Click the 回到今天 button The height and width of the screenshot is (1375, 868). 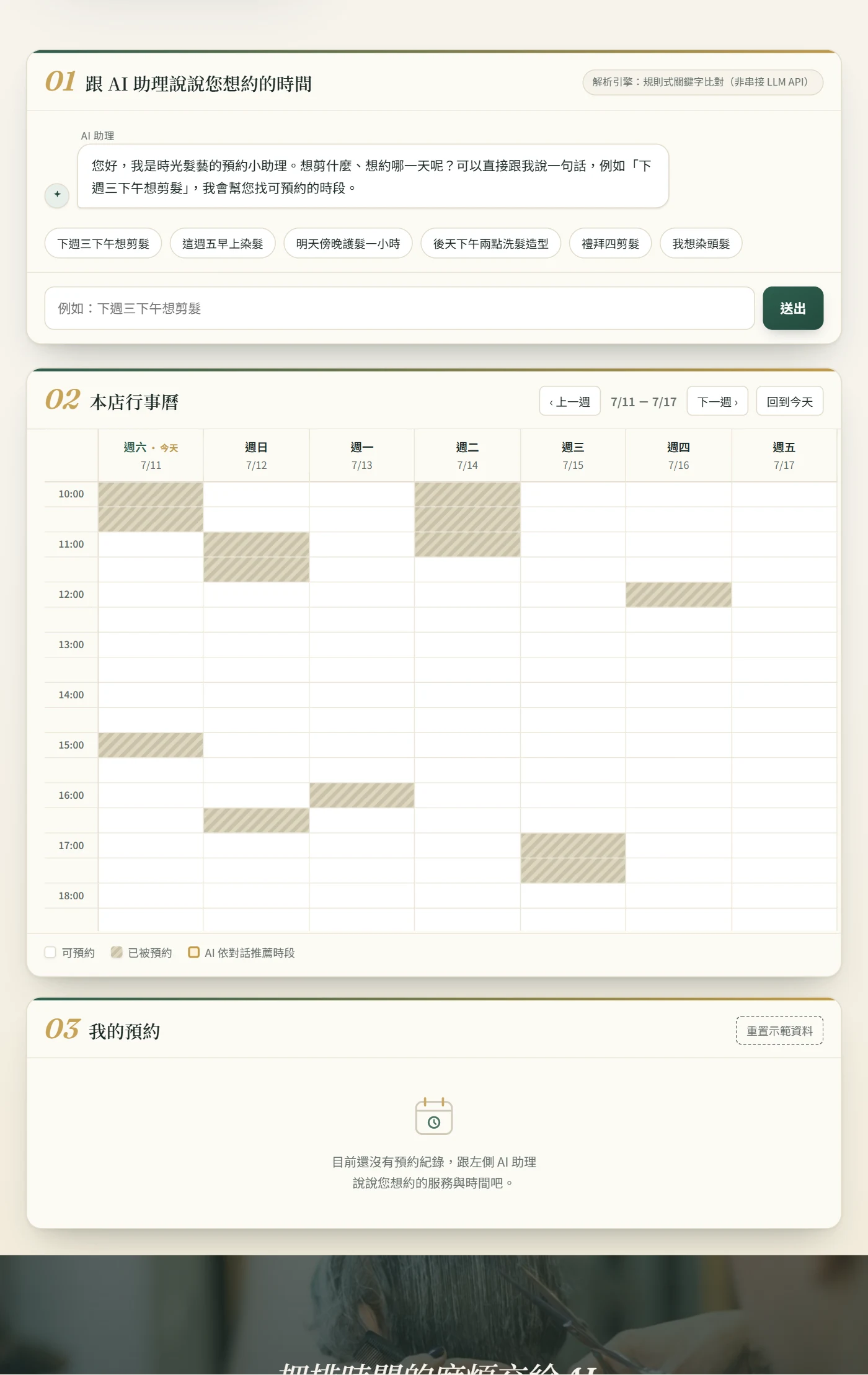pos(789,401)
